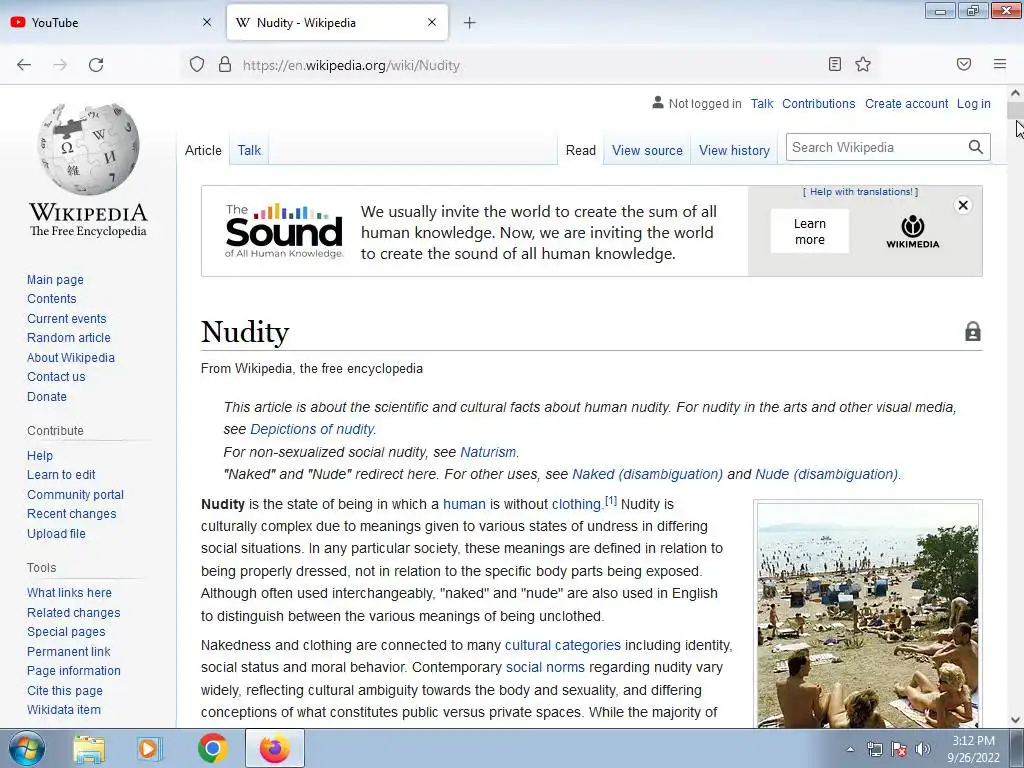The width and height of the screenshot is (1024, 768).
Task: Click the Sound of All Human Knowledge logo
Action: coord(284,231)
